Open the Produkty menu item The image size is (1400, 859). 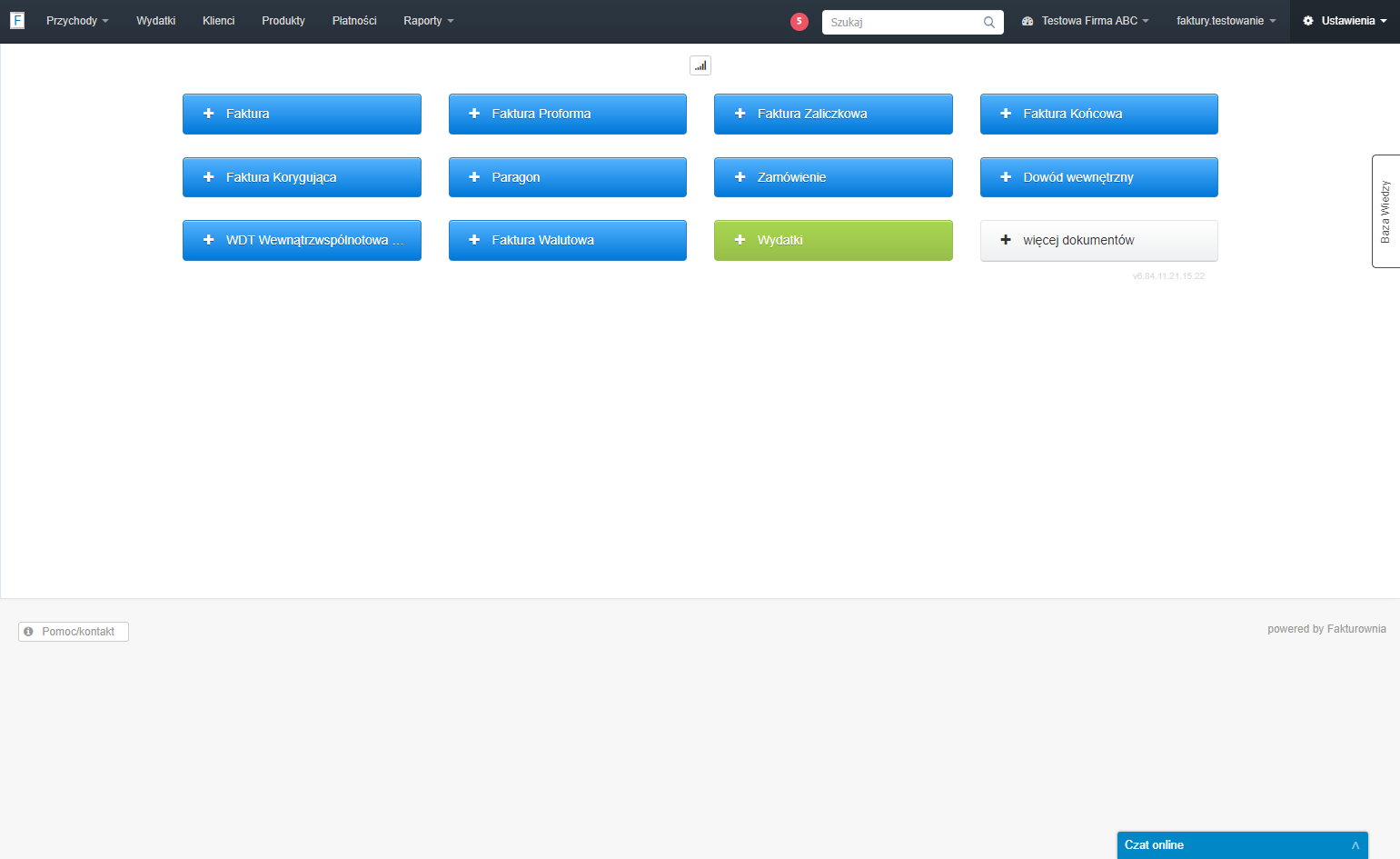point(283,21)
